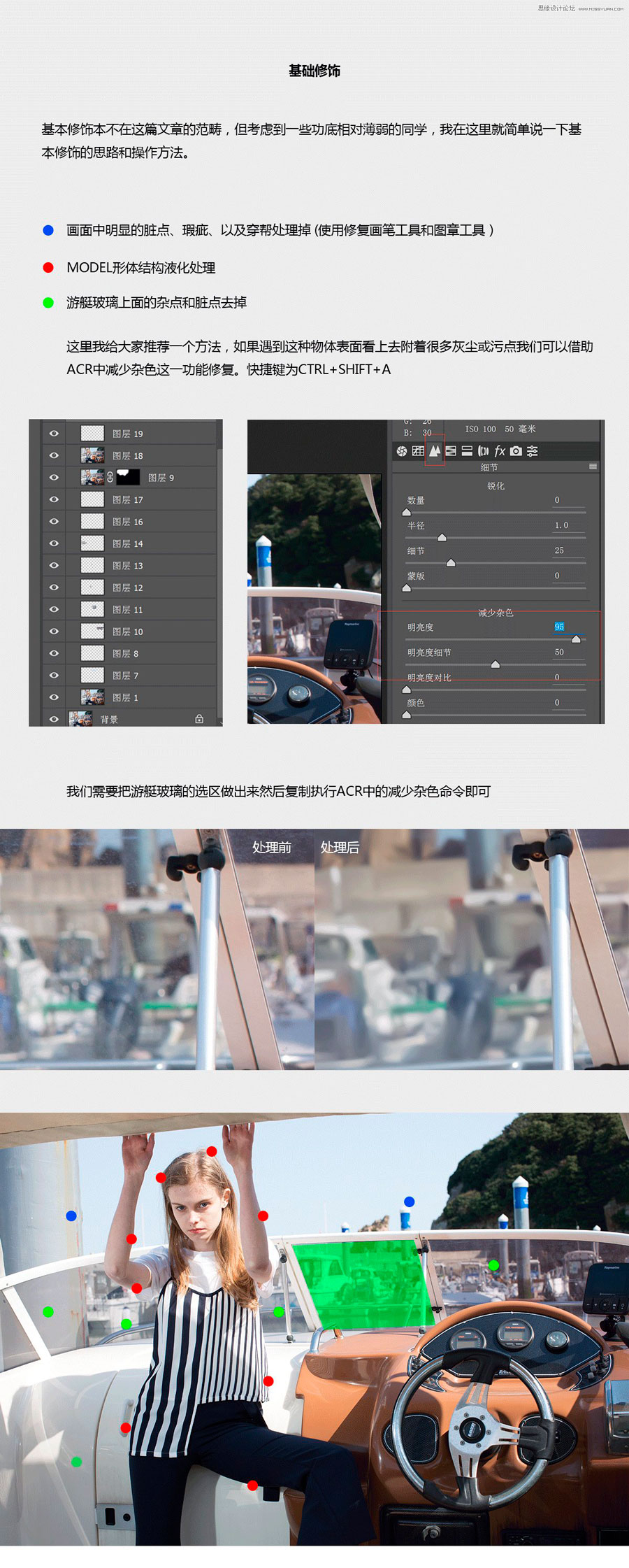The width and height of the screenshot is (629, 1568).
Task: Open the 细节 panel flyout menu icon
Action: coord(593,466)
